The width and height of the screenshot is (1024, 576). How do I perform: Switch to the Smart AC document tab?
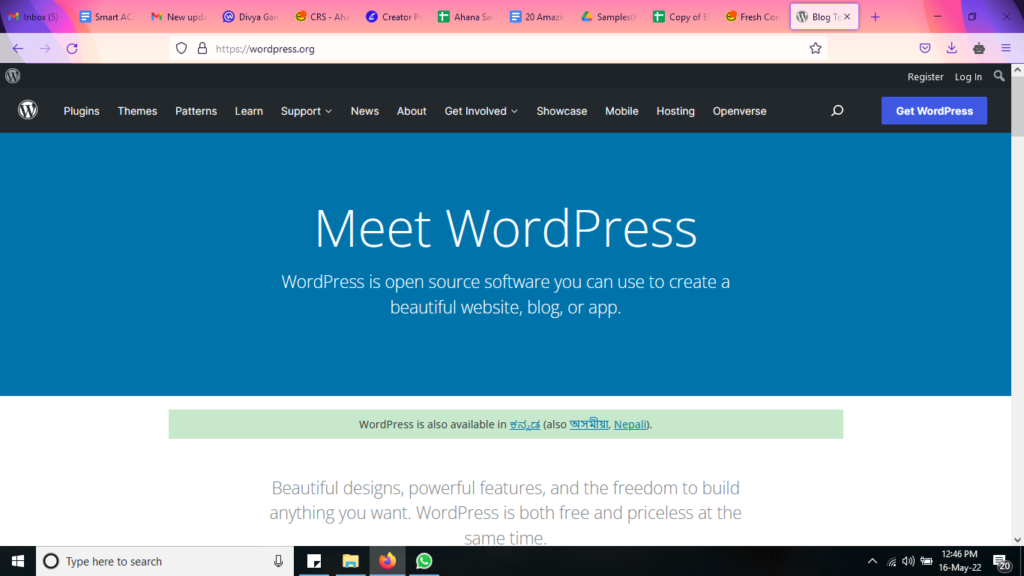click(106, 17)
